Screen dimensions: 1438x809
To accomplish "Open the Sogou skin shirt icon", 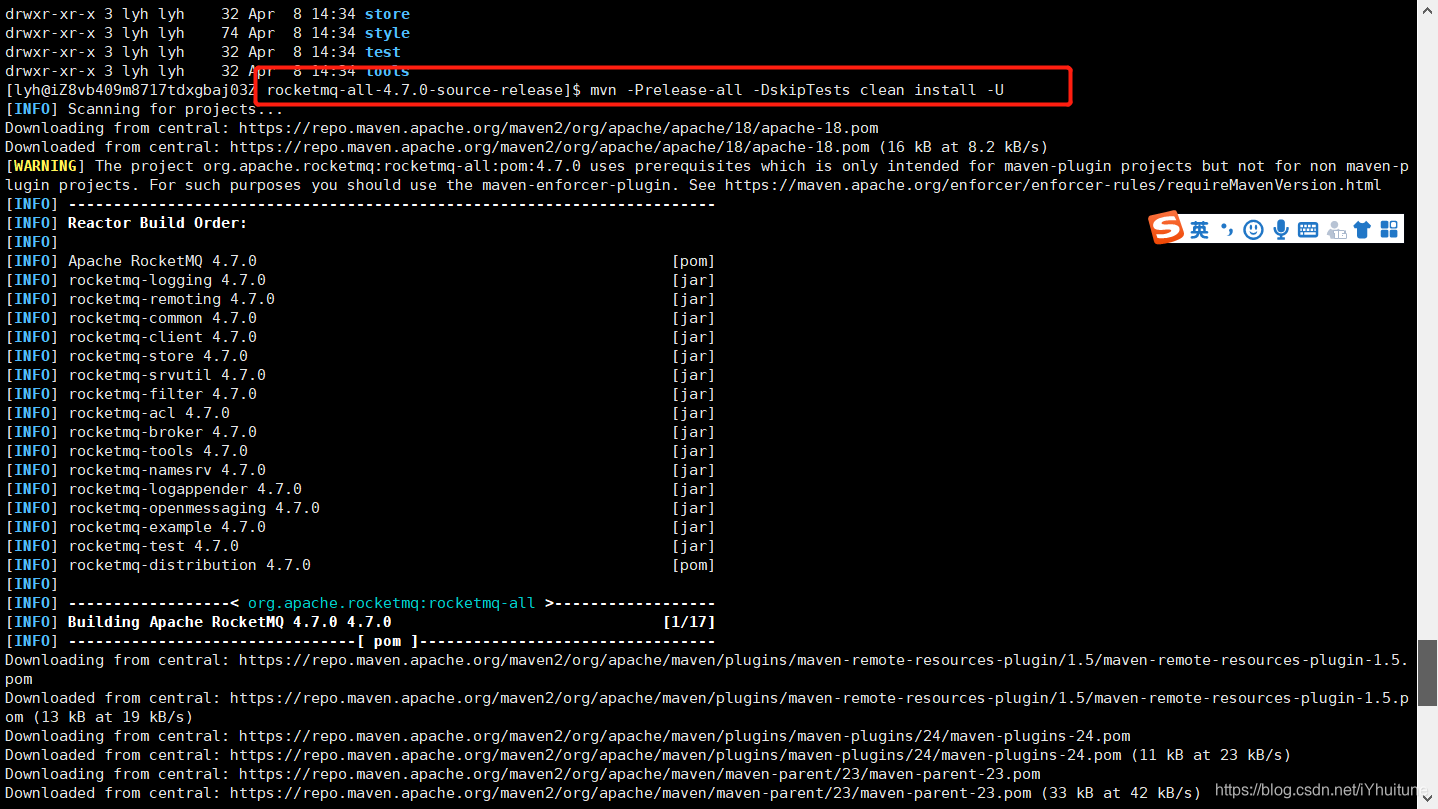I will 1362,230.
